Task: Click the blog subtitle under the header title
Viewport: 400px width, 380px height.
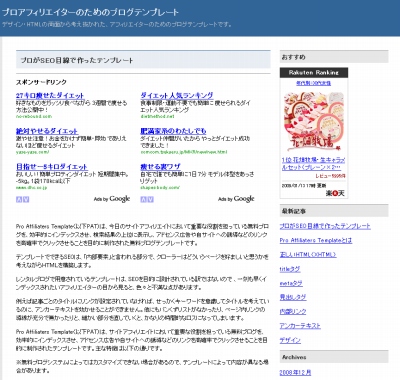Action: [x=117, y=25]
